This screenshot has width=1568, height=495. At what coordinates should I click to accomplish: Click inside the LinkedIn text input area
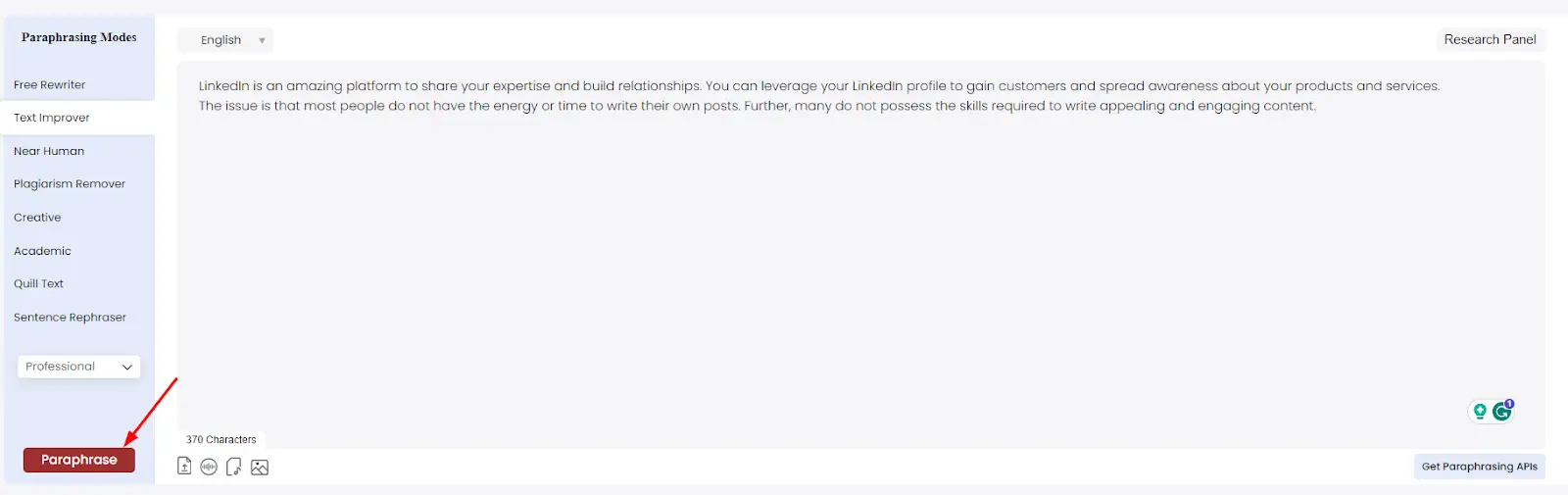[860, 255]
